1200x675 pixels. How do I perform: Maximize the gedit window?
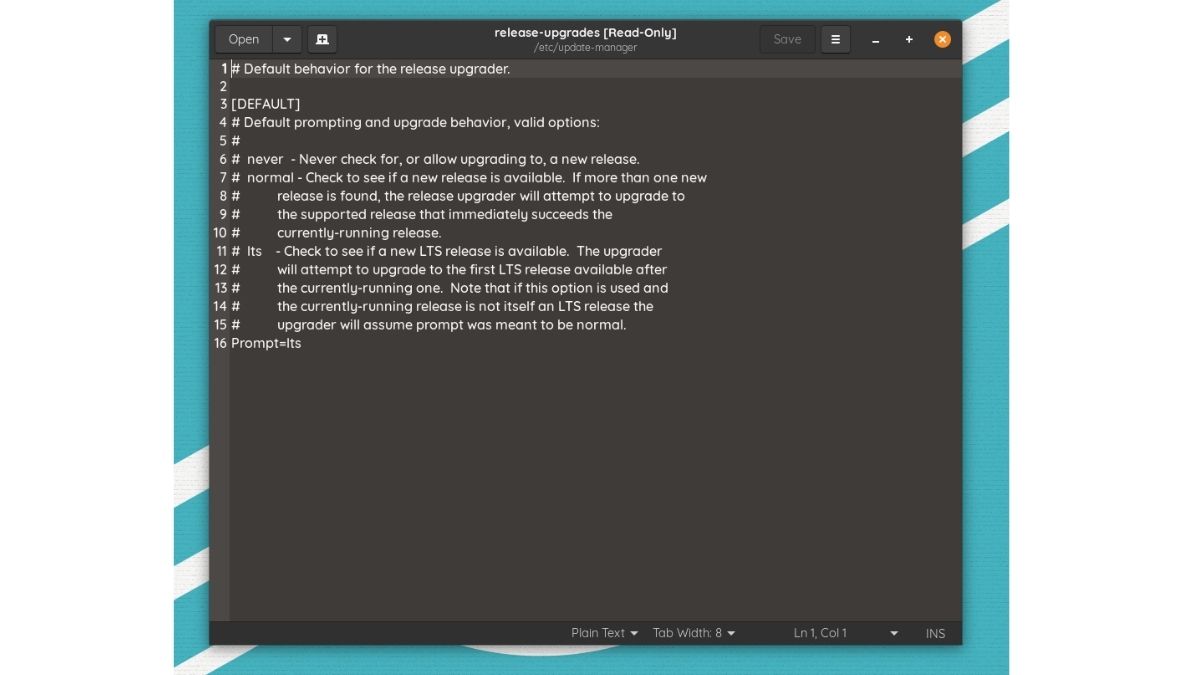(x=909, y=40)
